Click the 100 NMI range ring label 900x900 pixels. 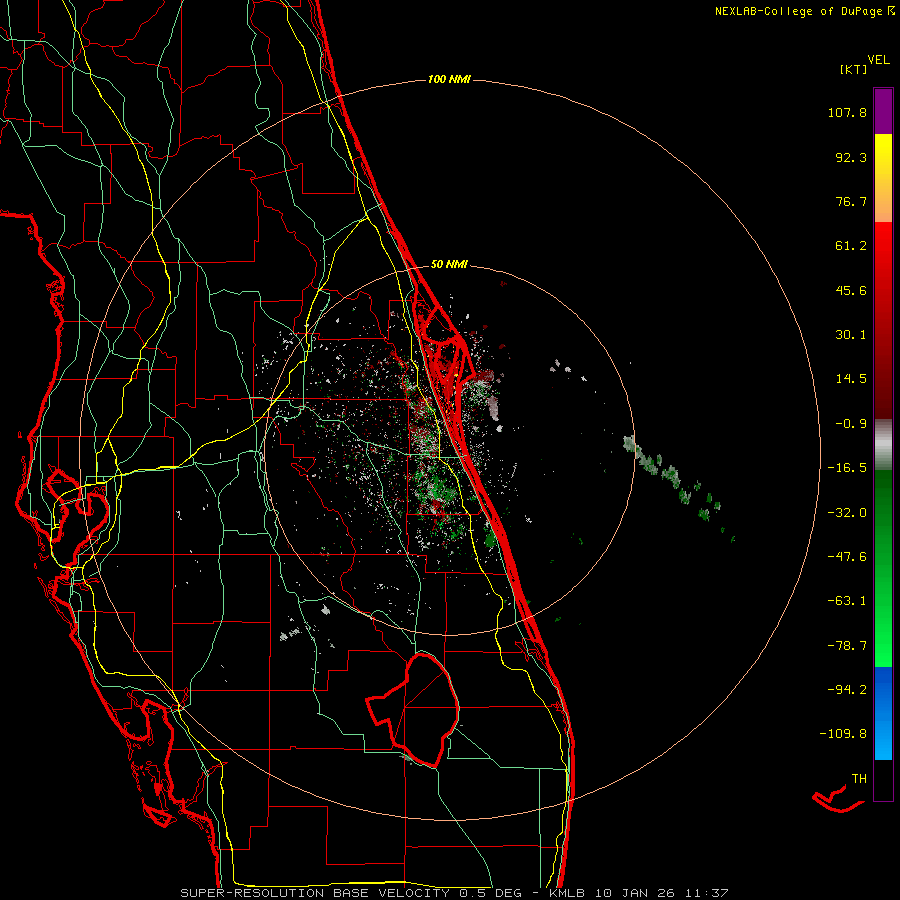(449, 79)
